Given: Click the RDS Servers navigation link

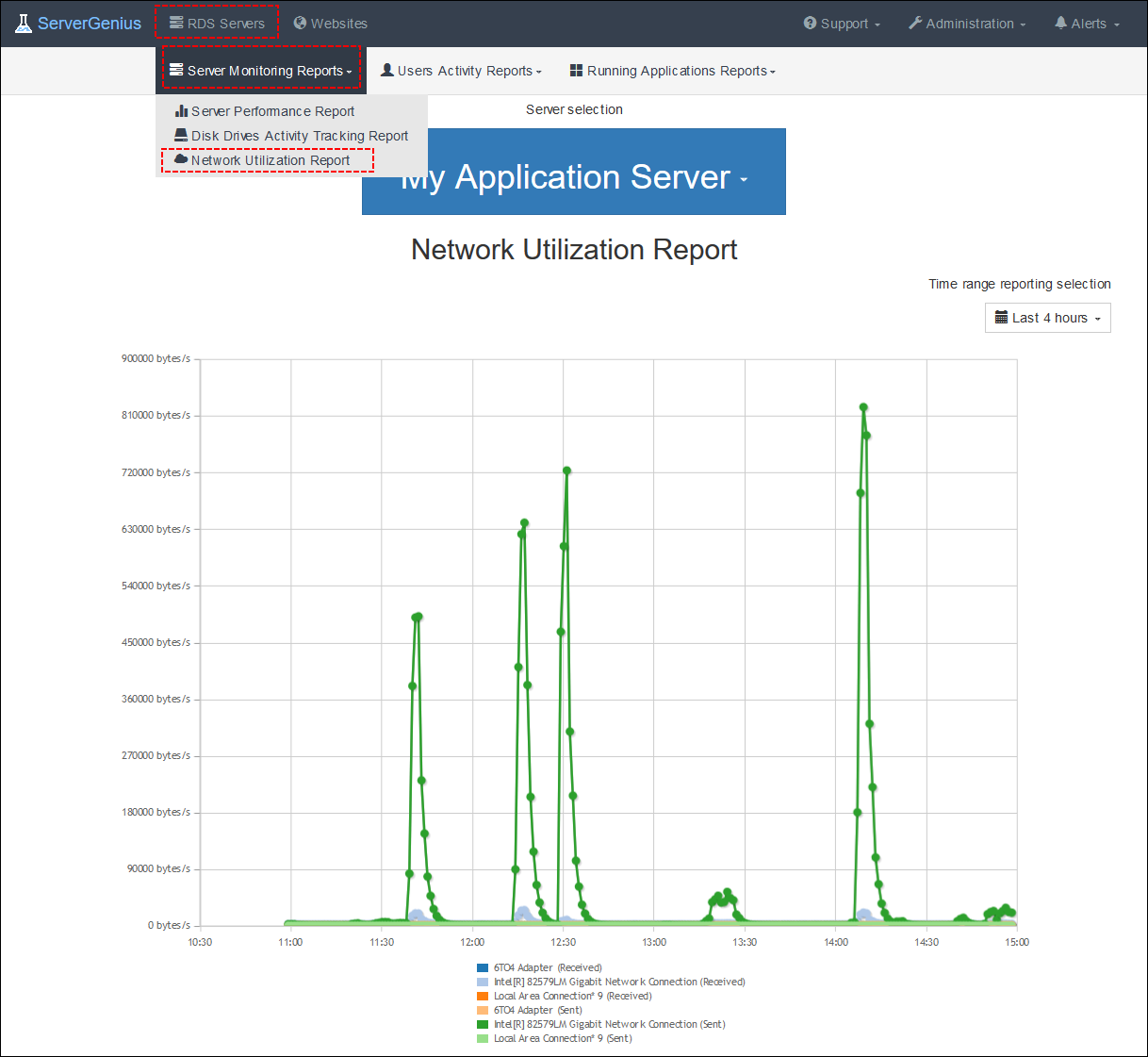Looking at the screenshot, I should (216, 23).
